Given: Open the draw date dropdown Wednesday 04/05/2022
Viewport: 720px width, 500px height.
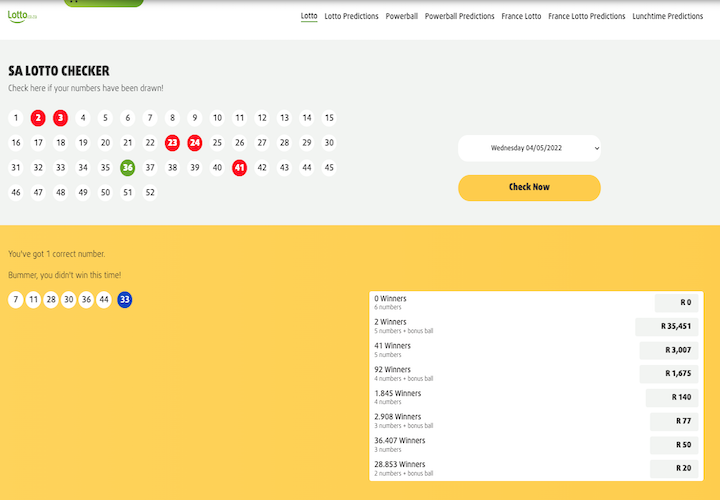Looking at the screenshot, I should (529, 148).
